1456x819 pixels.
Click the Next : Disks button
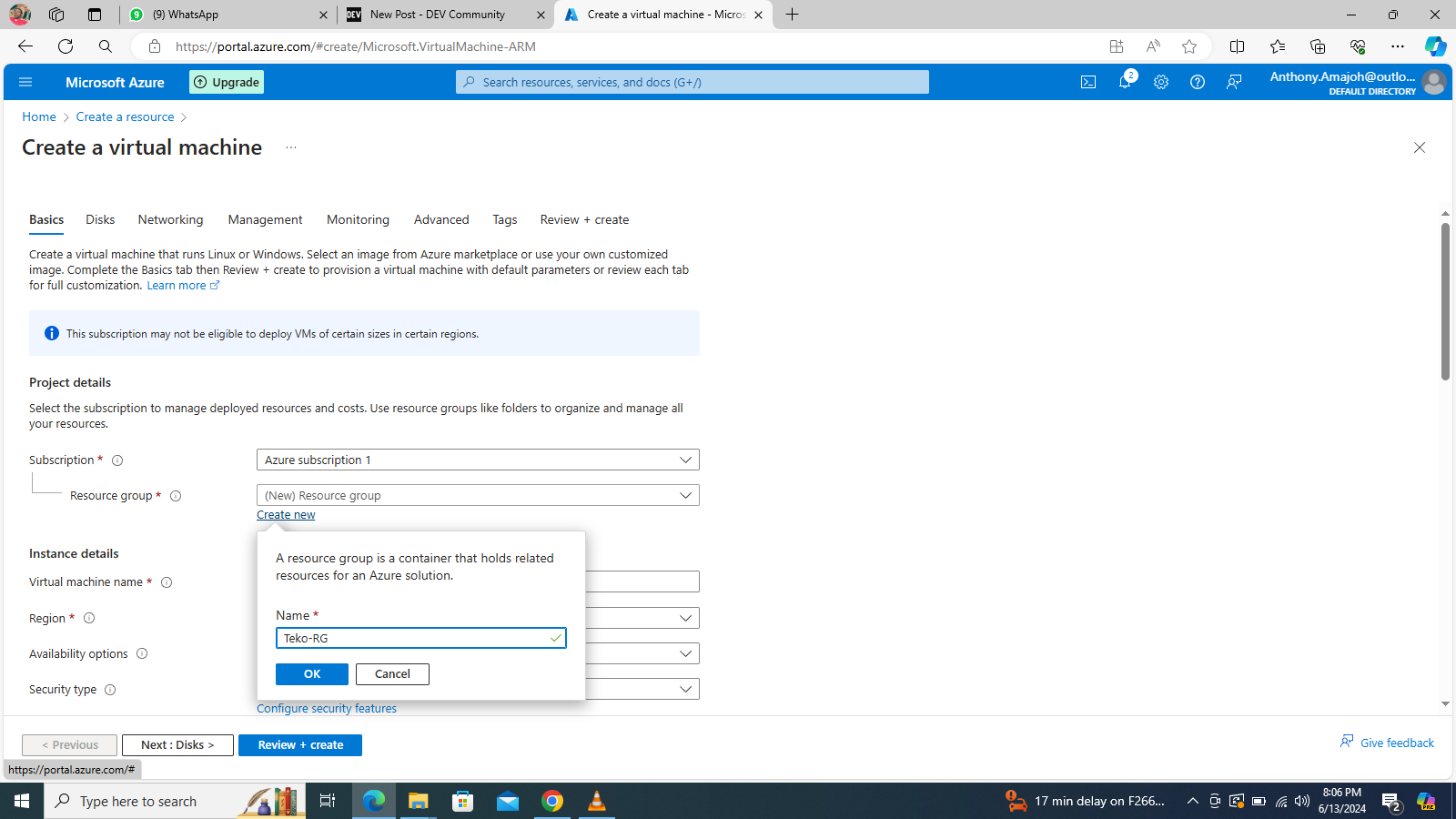(x=177, y=745)
